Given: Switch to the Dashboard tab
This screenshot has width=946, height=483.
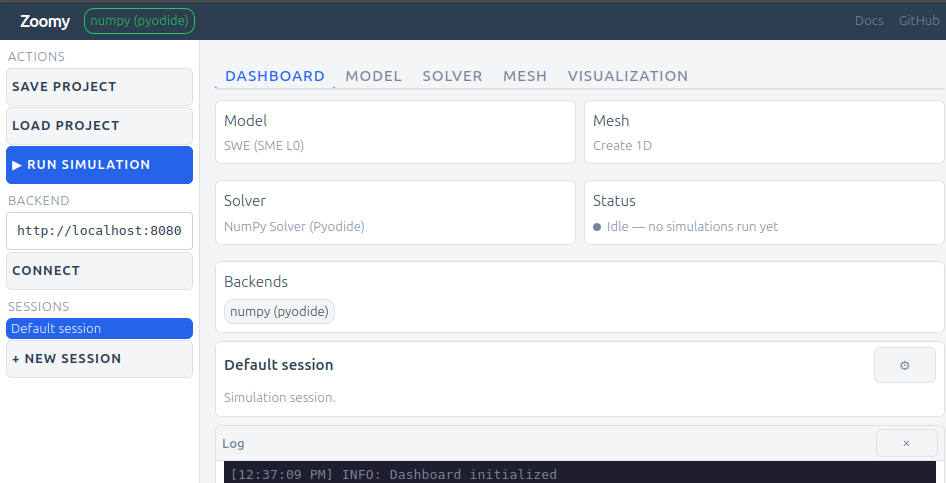Looking at the screenshot, I should [x=275, y=76].
